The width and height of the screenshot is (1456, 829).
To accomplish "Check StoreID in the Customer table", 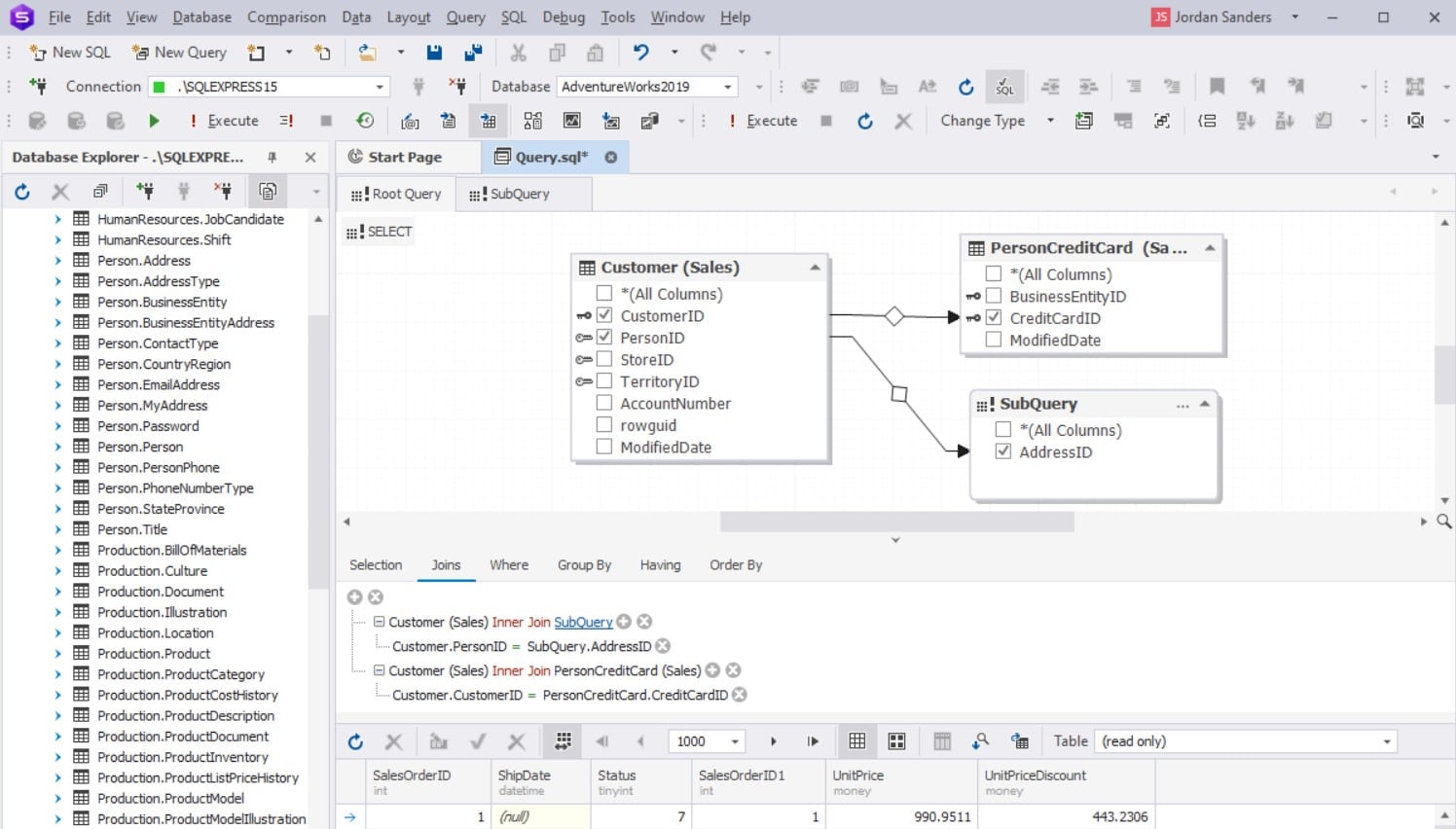I will [x=604, y=359].
